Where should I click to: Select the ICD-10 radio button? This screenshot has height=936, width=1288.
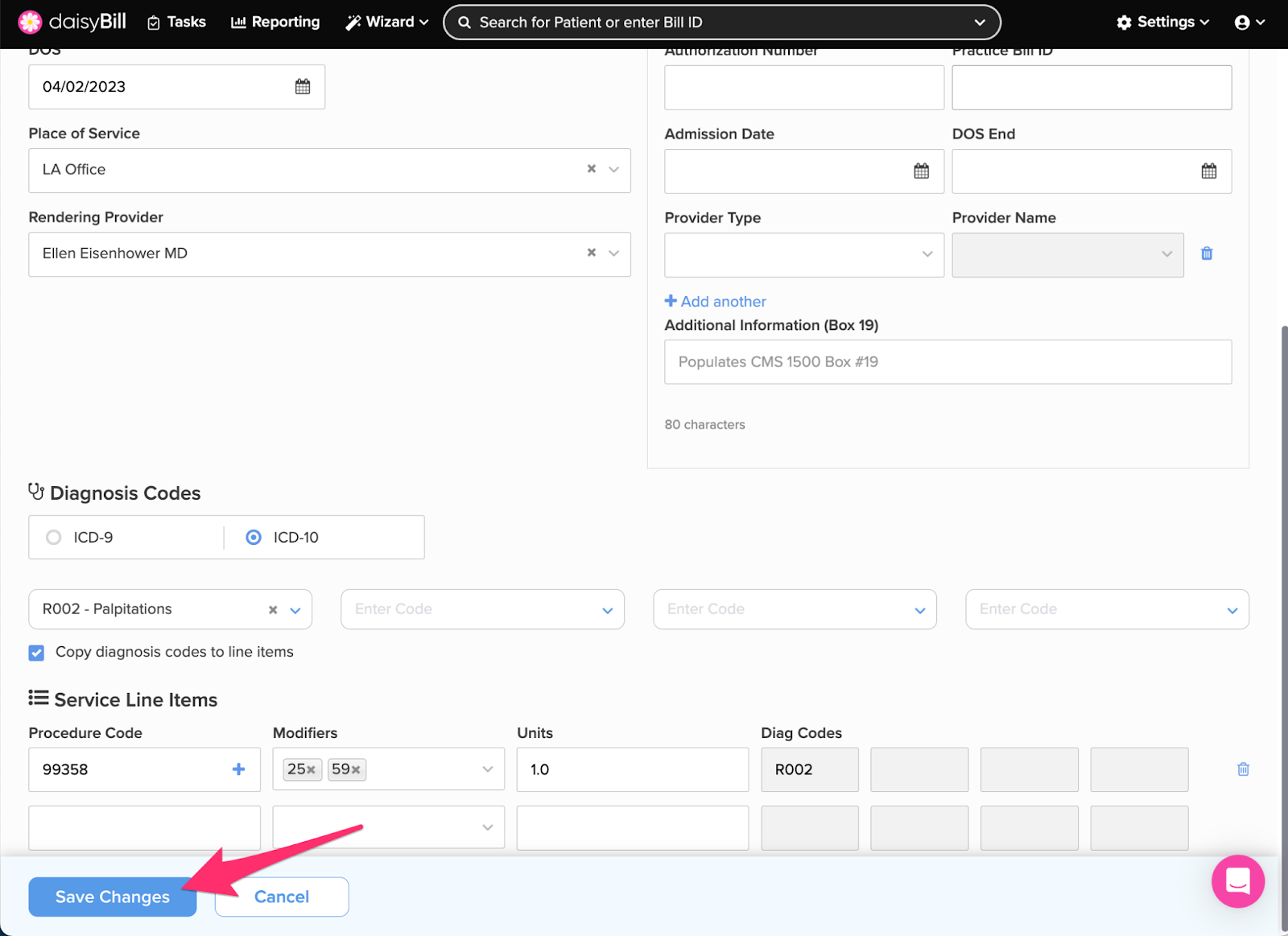[x=254, y=538]
